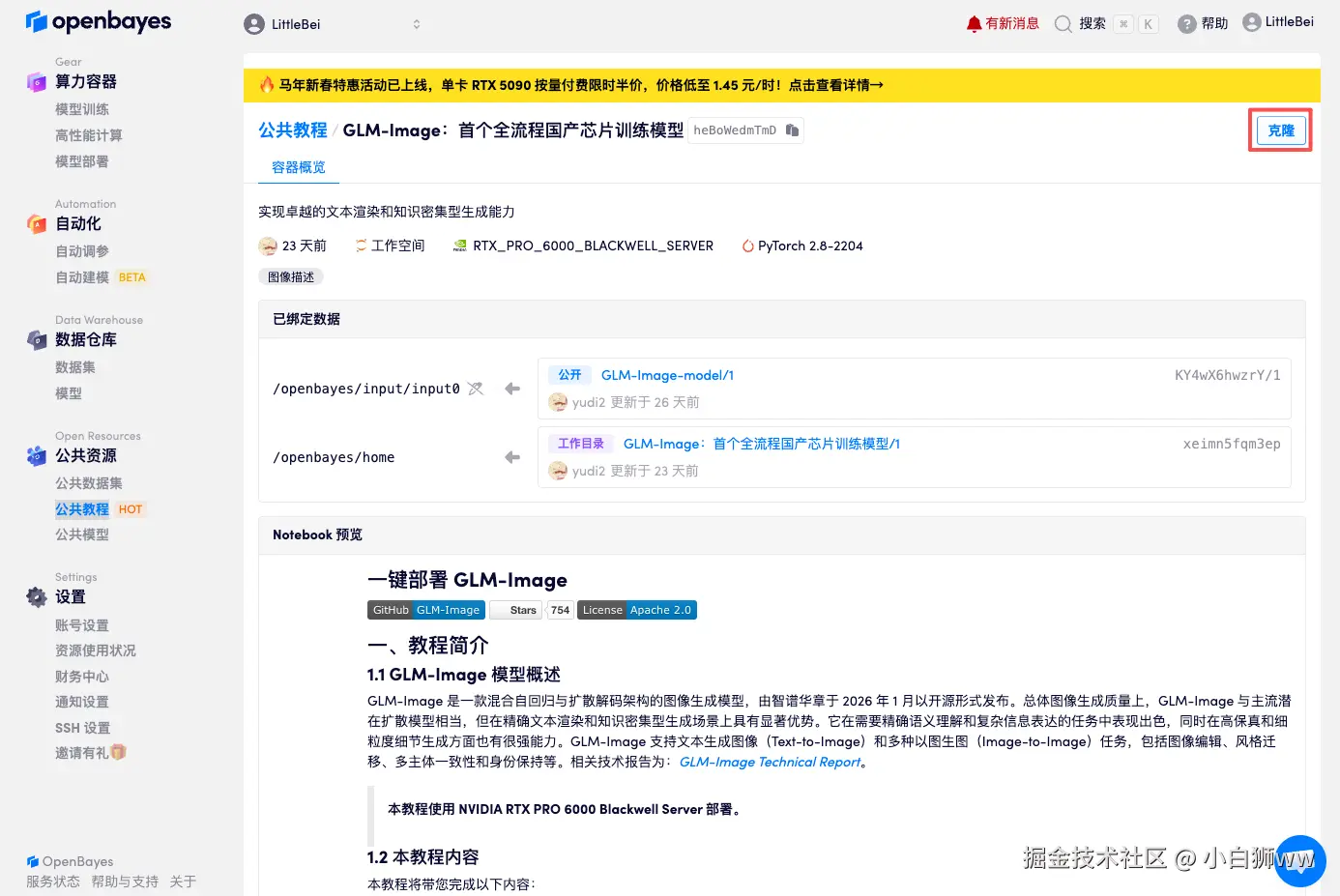Switch to 容器概览 tab

click(299, 167)
